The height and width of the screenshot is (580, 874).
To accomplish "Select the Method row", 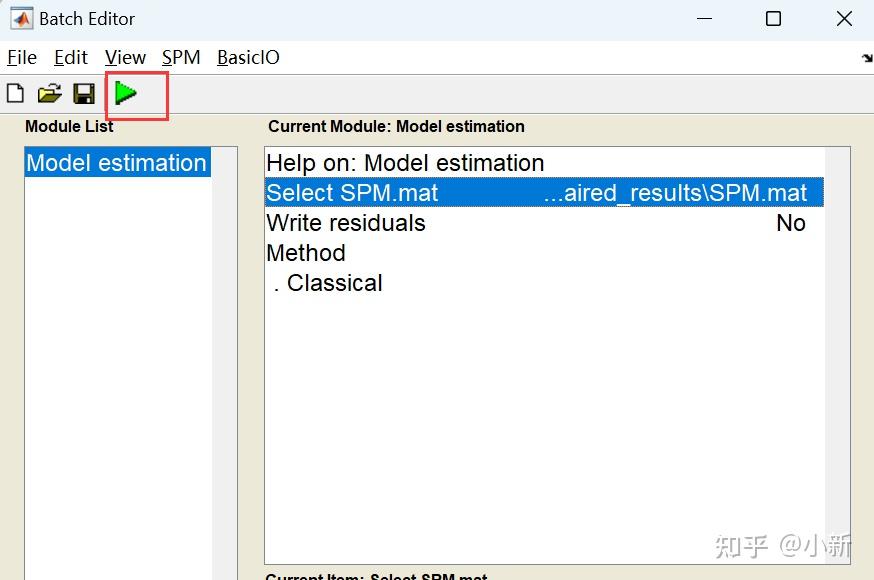I will [x=306, y=253].
